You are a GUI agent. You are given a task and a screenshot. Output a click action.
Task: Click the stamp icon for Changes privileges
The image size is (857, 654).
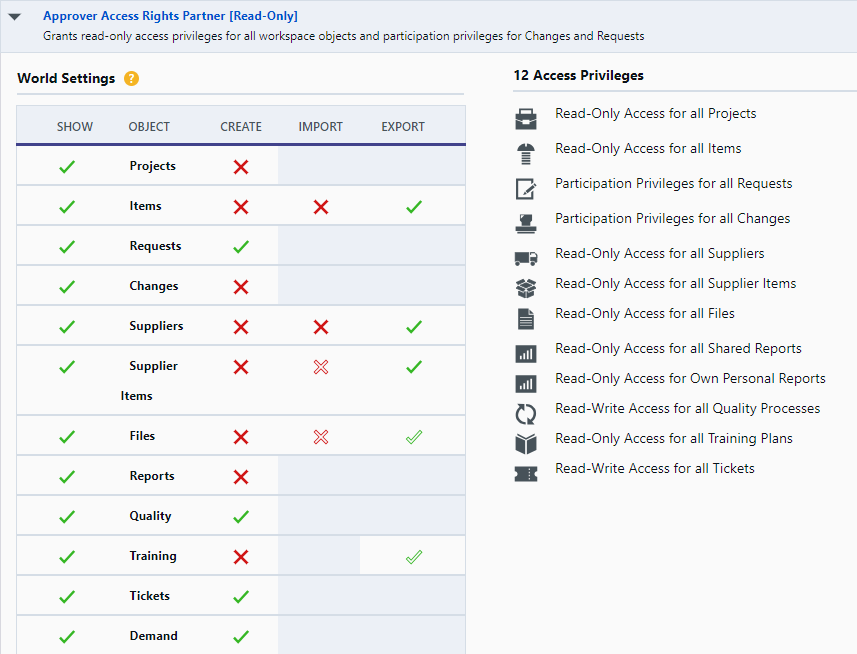click(526, 223)
